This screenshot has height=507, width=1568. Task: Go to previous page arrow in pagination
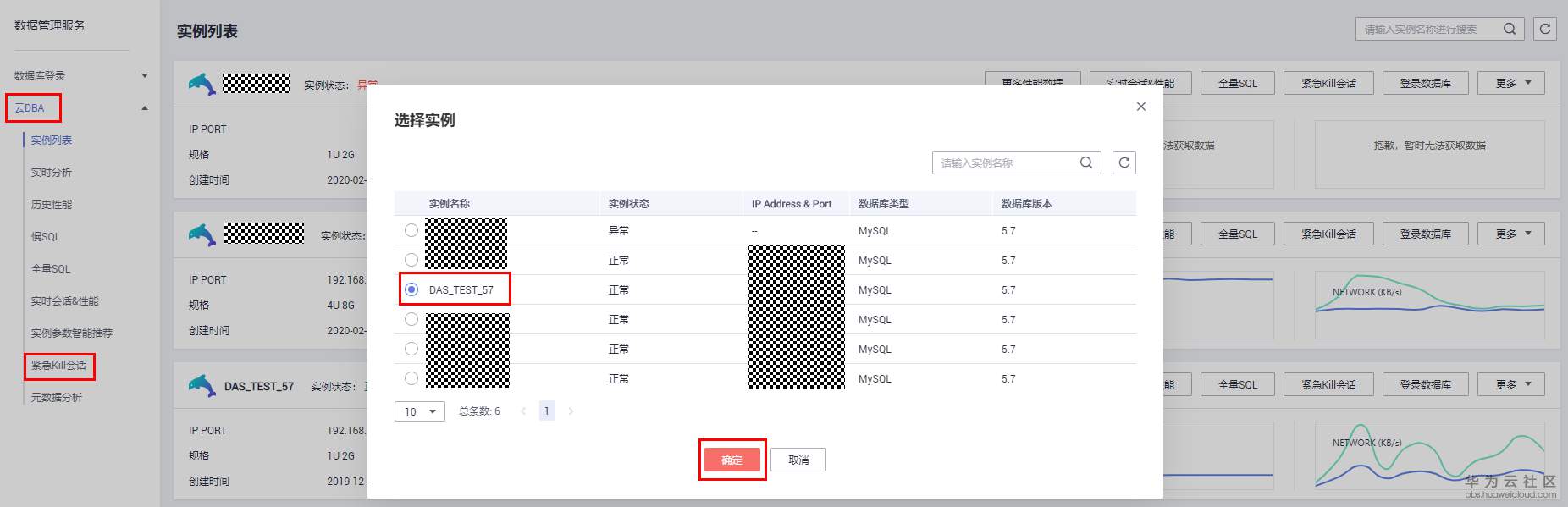tap(523, 411)
